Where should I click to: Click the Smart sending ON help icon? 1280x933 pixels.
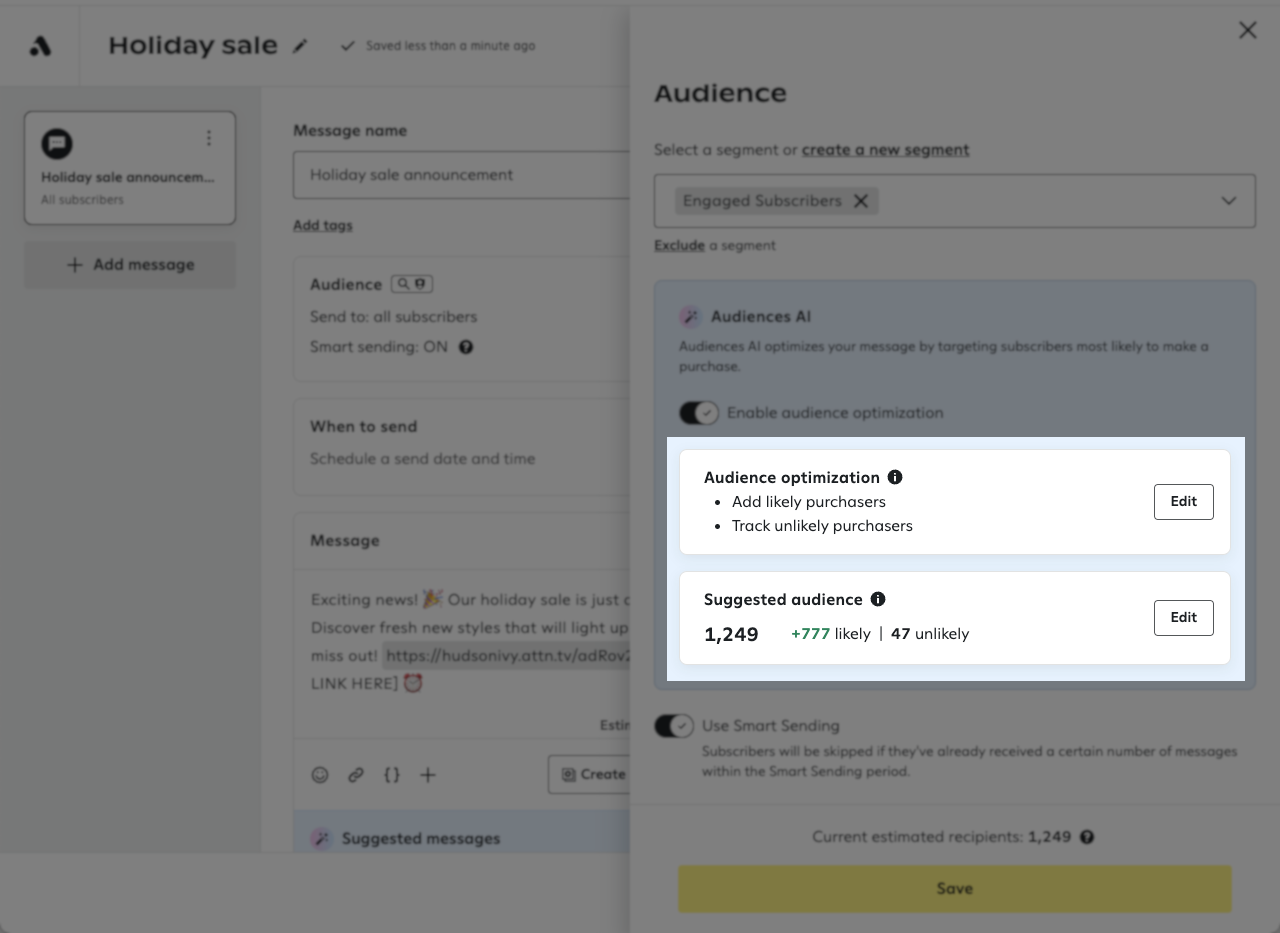(x=465, y=347)
